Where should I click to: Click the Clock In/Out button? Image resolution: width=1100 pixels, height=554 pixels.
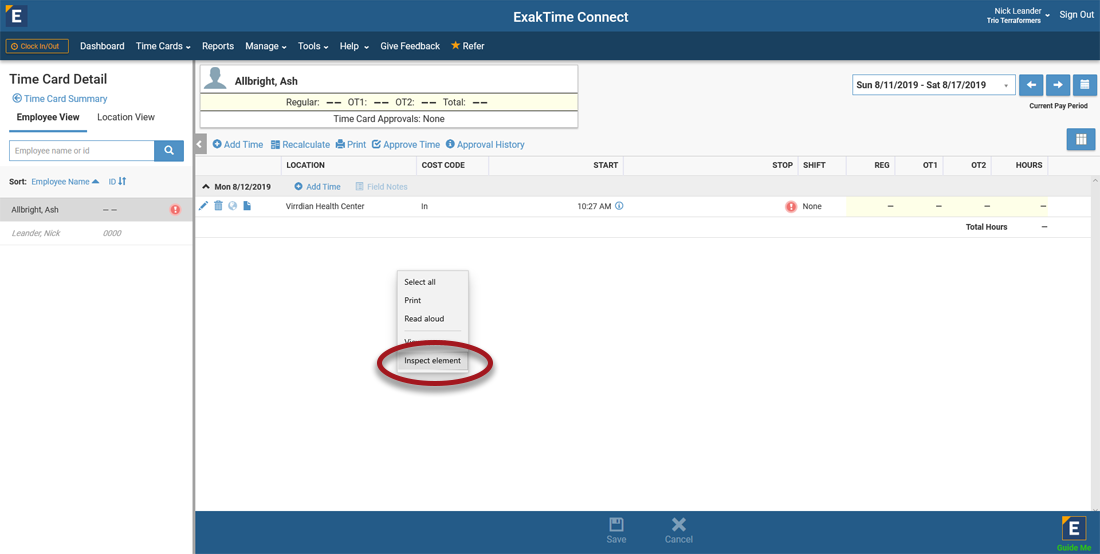tap(37, 46)
